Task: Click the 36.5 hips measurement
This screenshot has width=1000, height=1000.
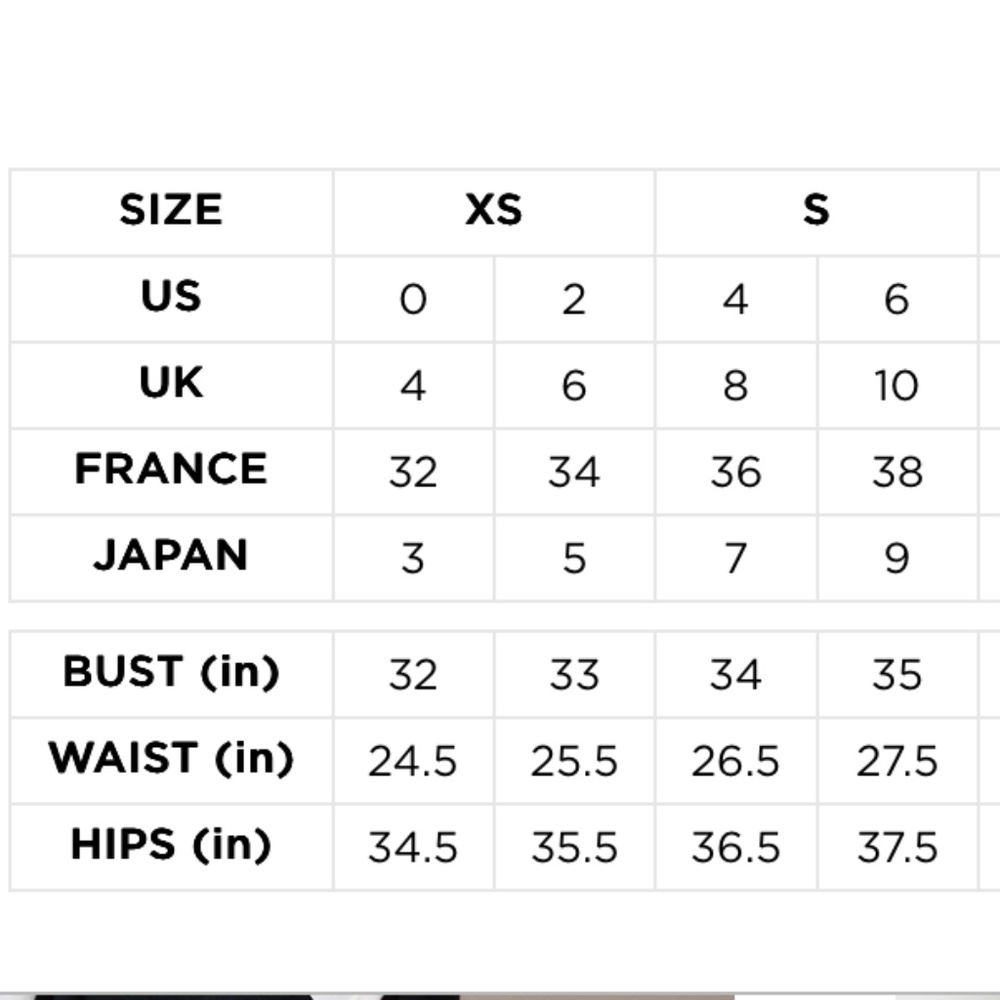Action: click(735, 848)
